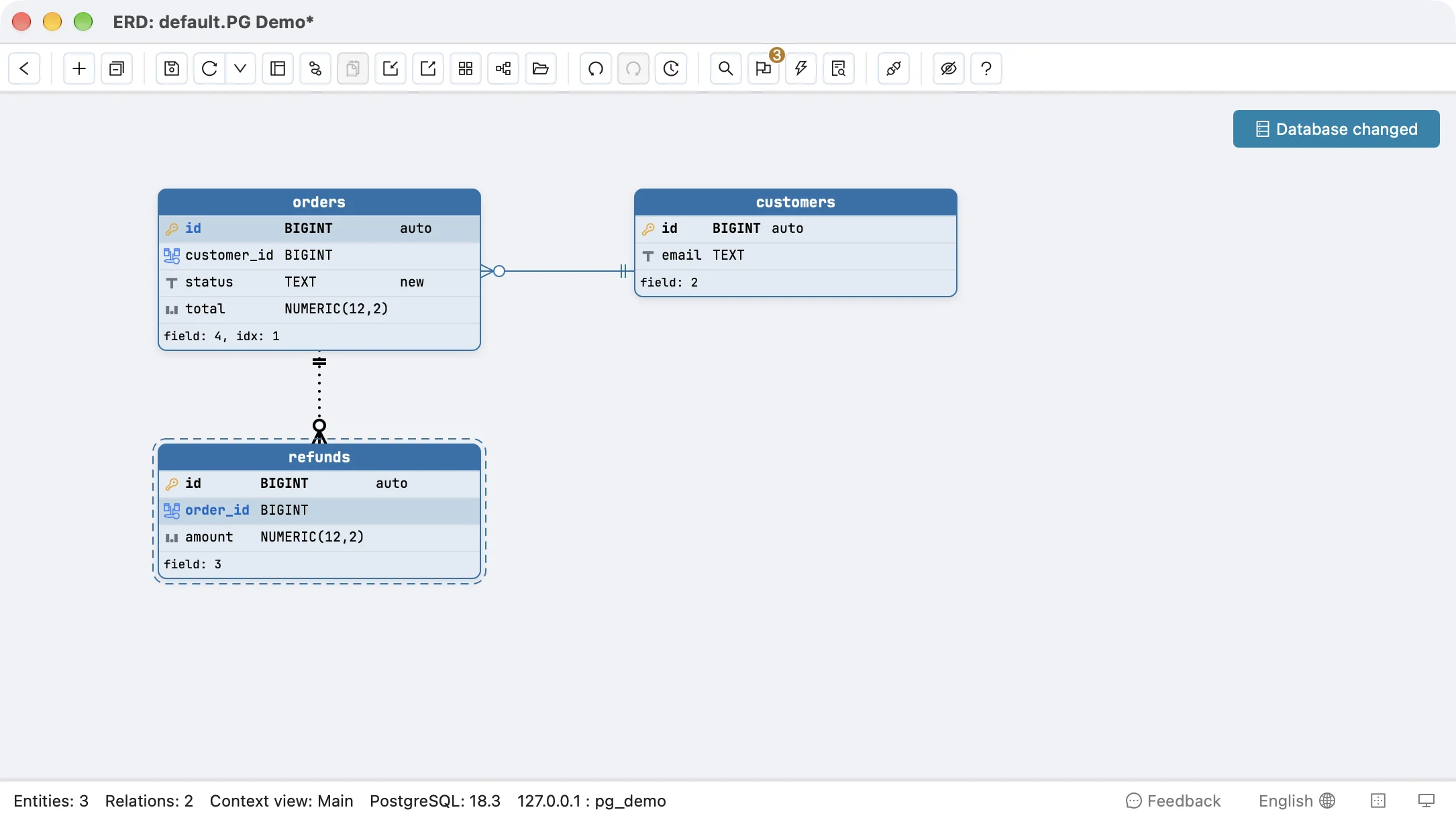The width and height of the screenshot is (1456, 820).
Task: Click the plug connection icon
Action: tap(894, 68)
